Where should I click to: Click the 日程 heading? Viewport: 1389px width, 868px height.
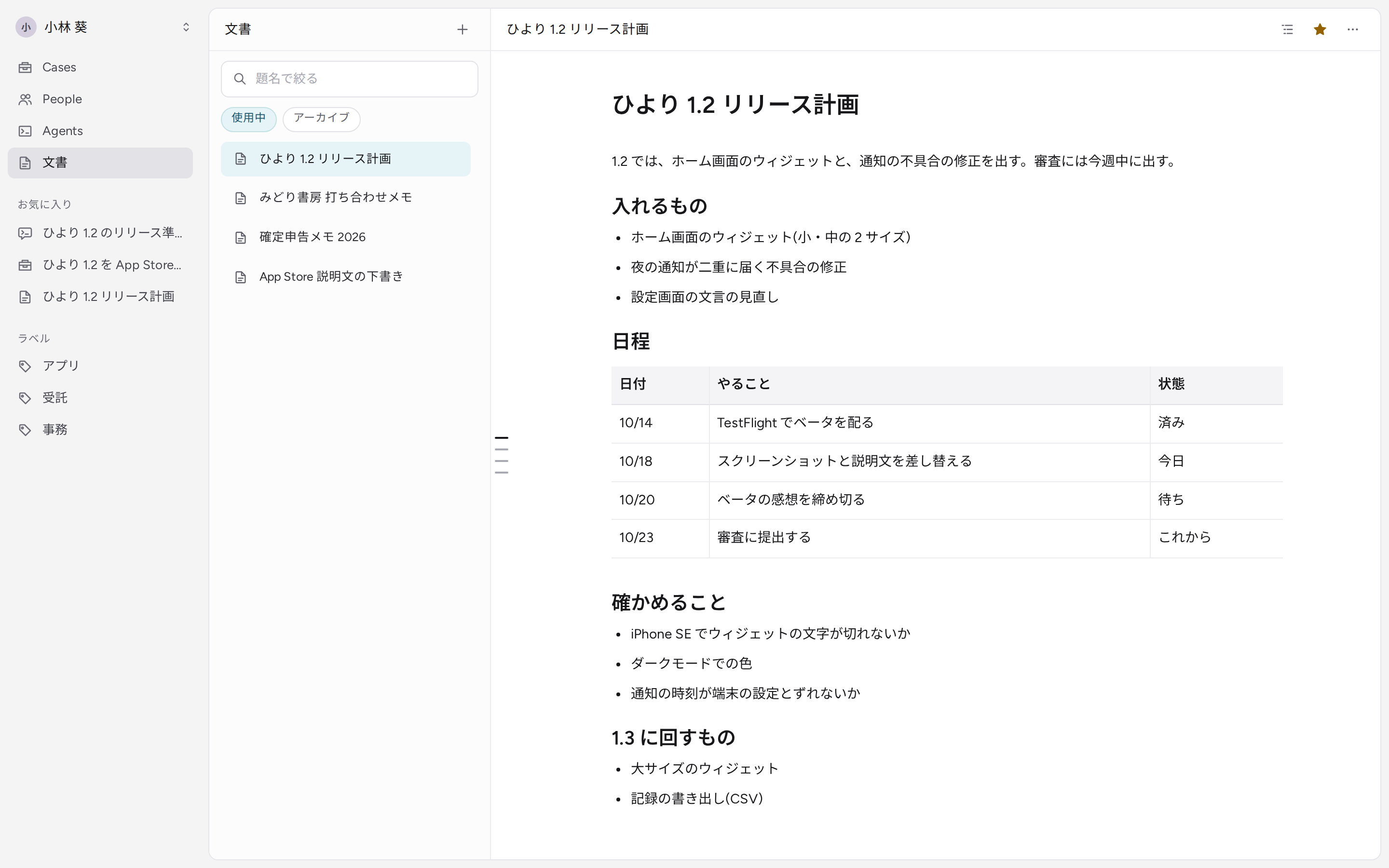(631, 341)
